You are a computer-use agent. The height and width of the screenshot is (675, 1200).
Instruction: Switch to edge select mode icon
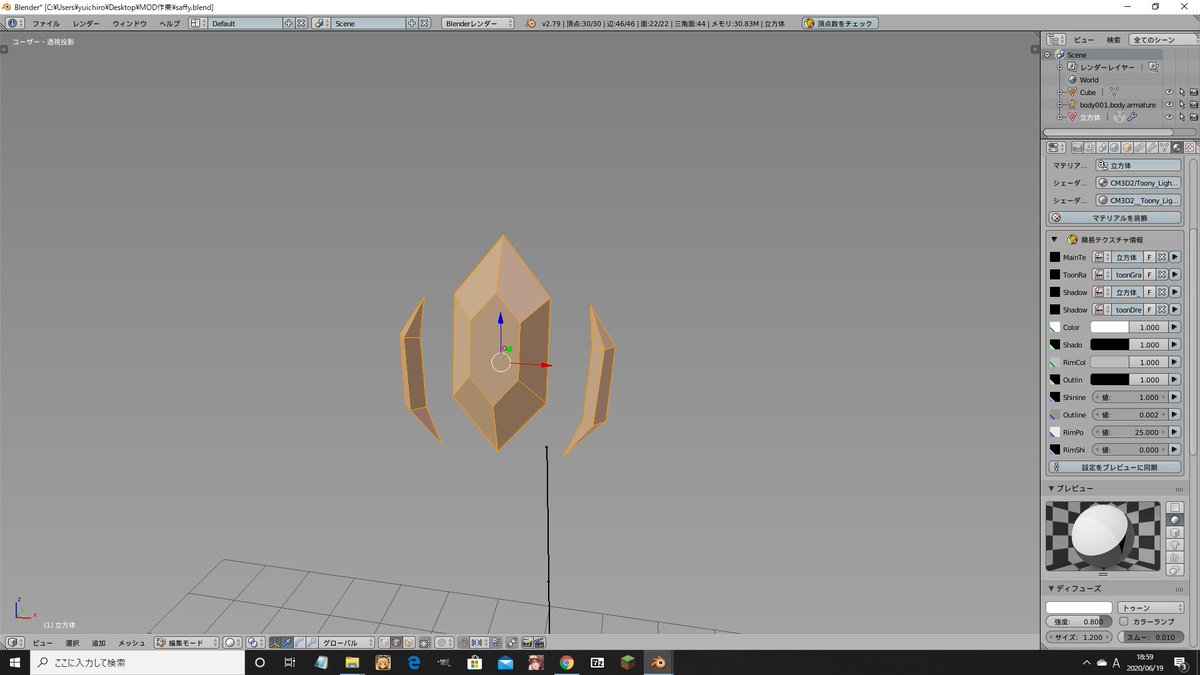(x=396, y=642)
